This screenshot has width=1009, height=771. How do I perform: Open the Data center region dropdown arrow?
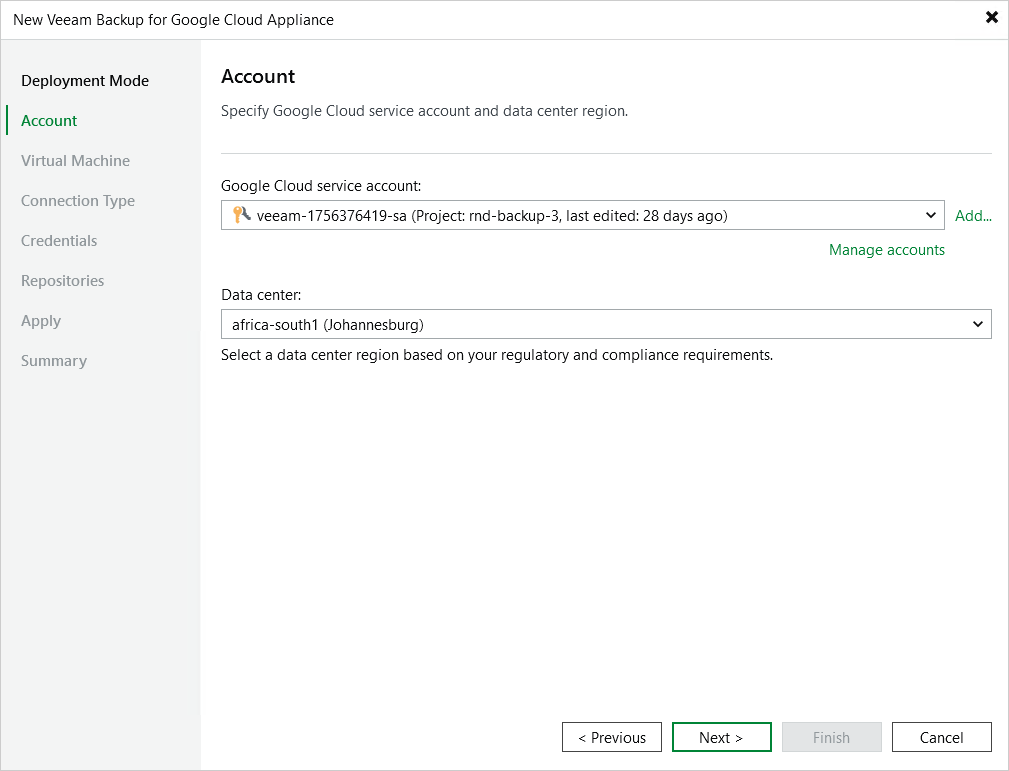coord(977,324)
